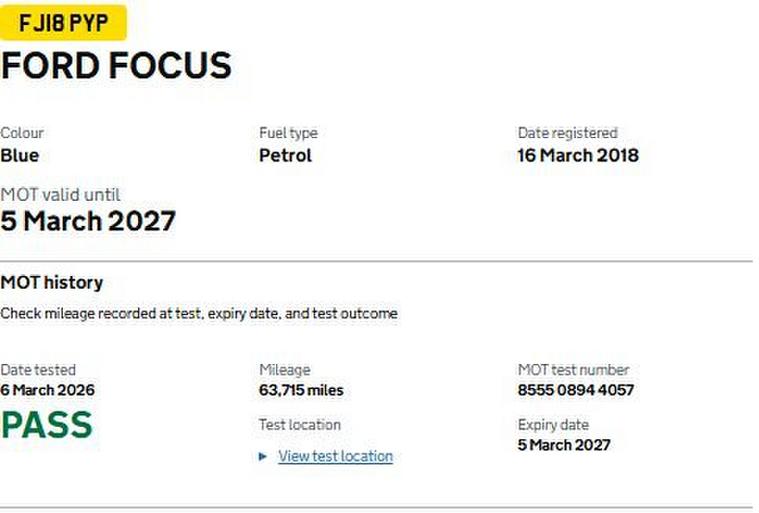The height and width of the screenshot is (513, 759).
Task: Click the 6 March 2026 tested date
Action: (x=48, y=390)
